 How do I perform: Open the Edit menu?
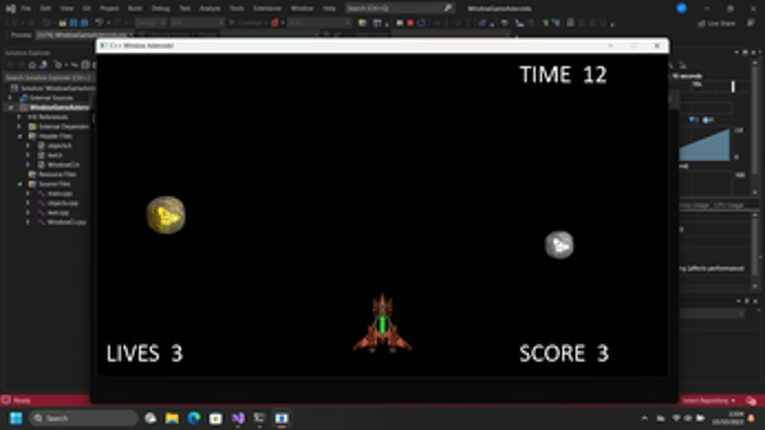point(45,8)
